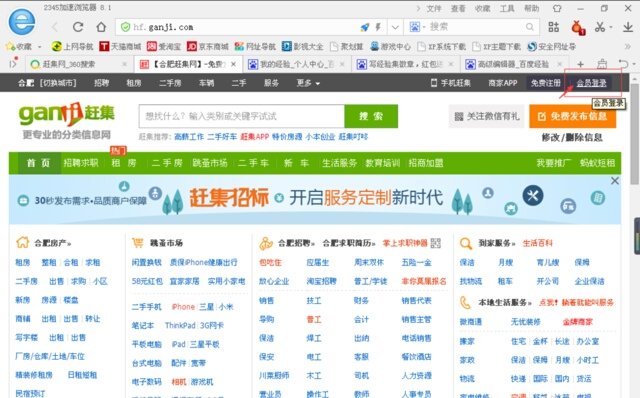Image resolution: width=640 pixels, height=398 pixels.
Task: Click the search magnifier icon in search box
Action: tap(529, 27)
